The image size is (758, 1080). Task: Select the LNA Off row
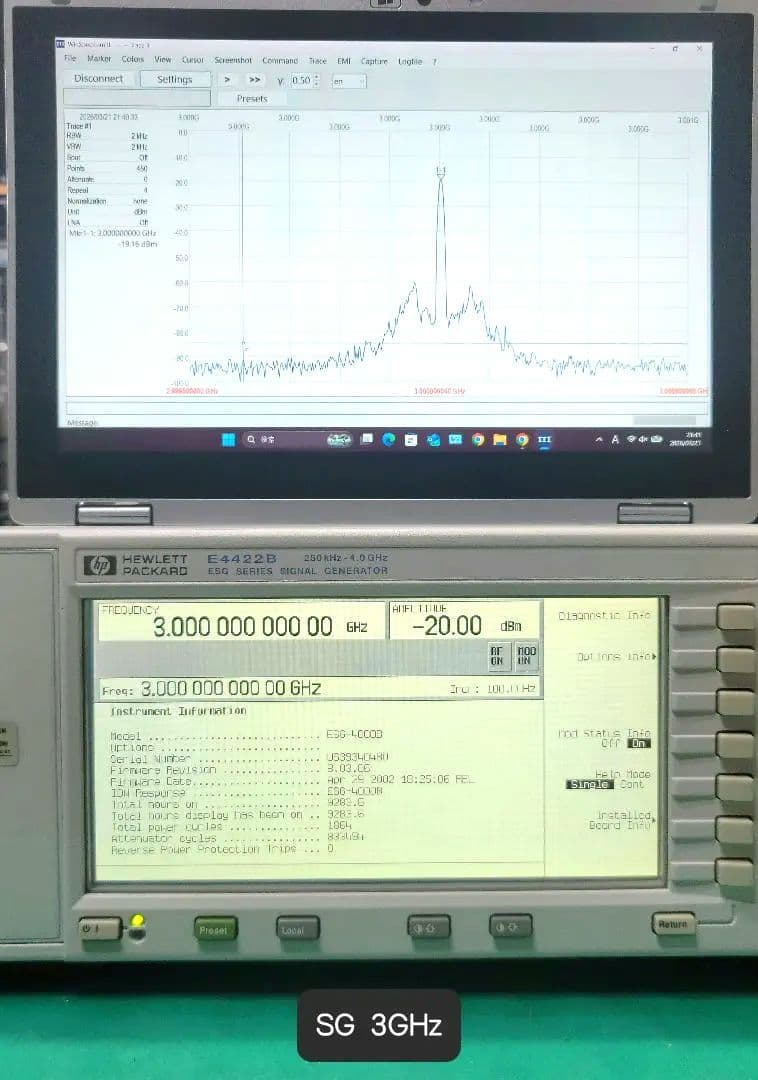pyautogui.click(x=107, y=222)
